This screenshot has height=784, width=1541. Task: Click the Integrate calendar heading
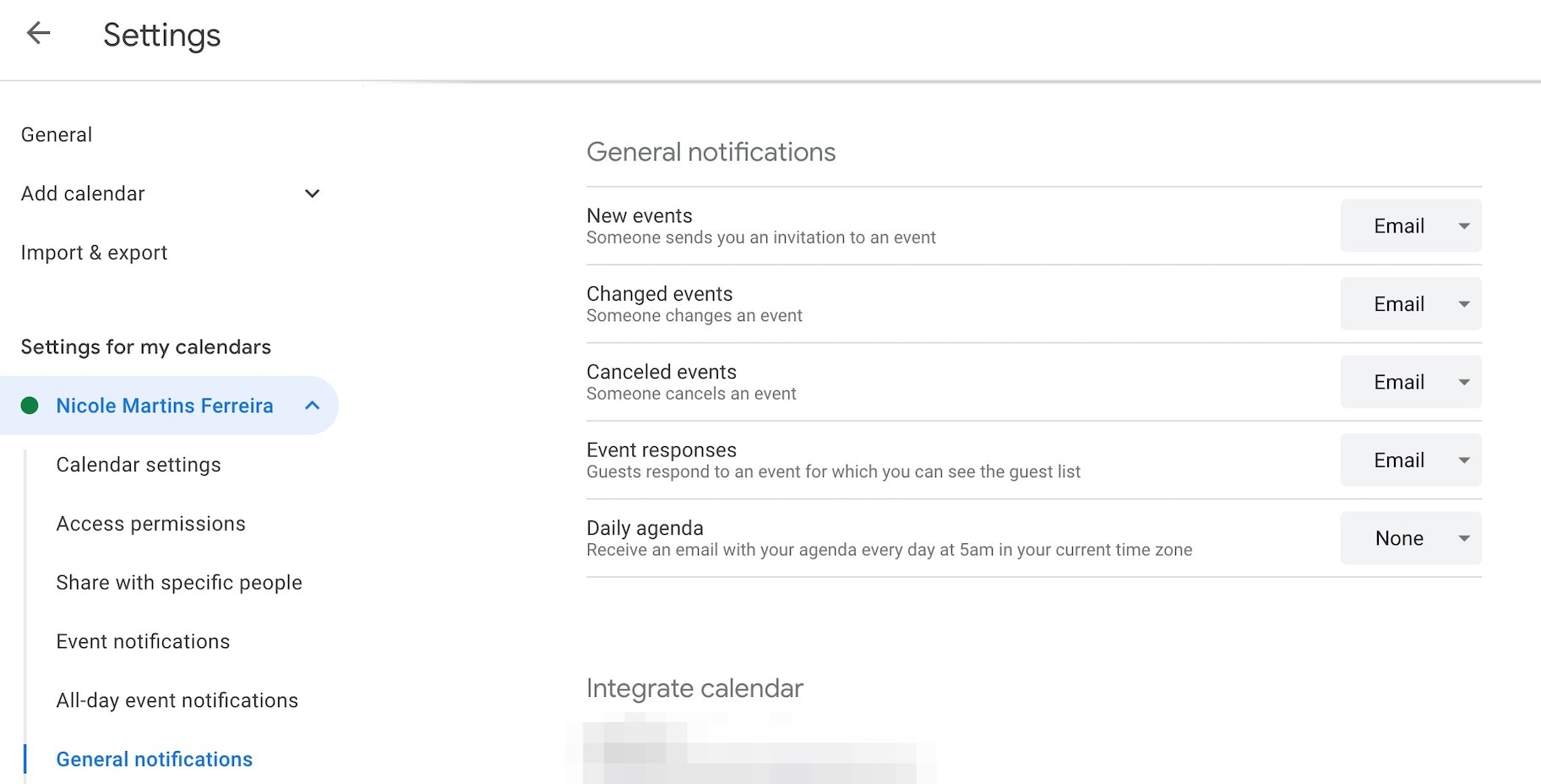(x=694, y=689)
